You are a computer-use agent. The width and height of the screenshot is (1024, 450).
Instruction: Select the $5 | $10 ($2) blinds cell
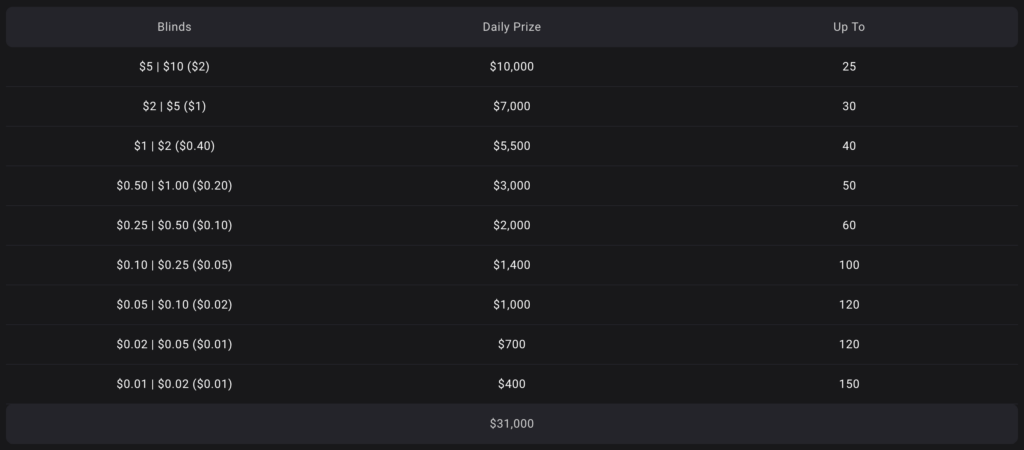[174, 67]
